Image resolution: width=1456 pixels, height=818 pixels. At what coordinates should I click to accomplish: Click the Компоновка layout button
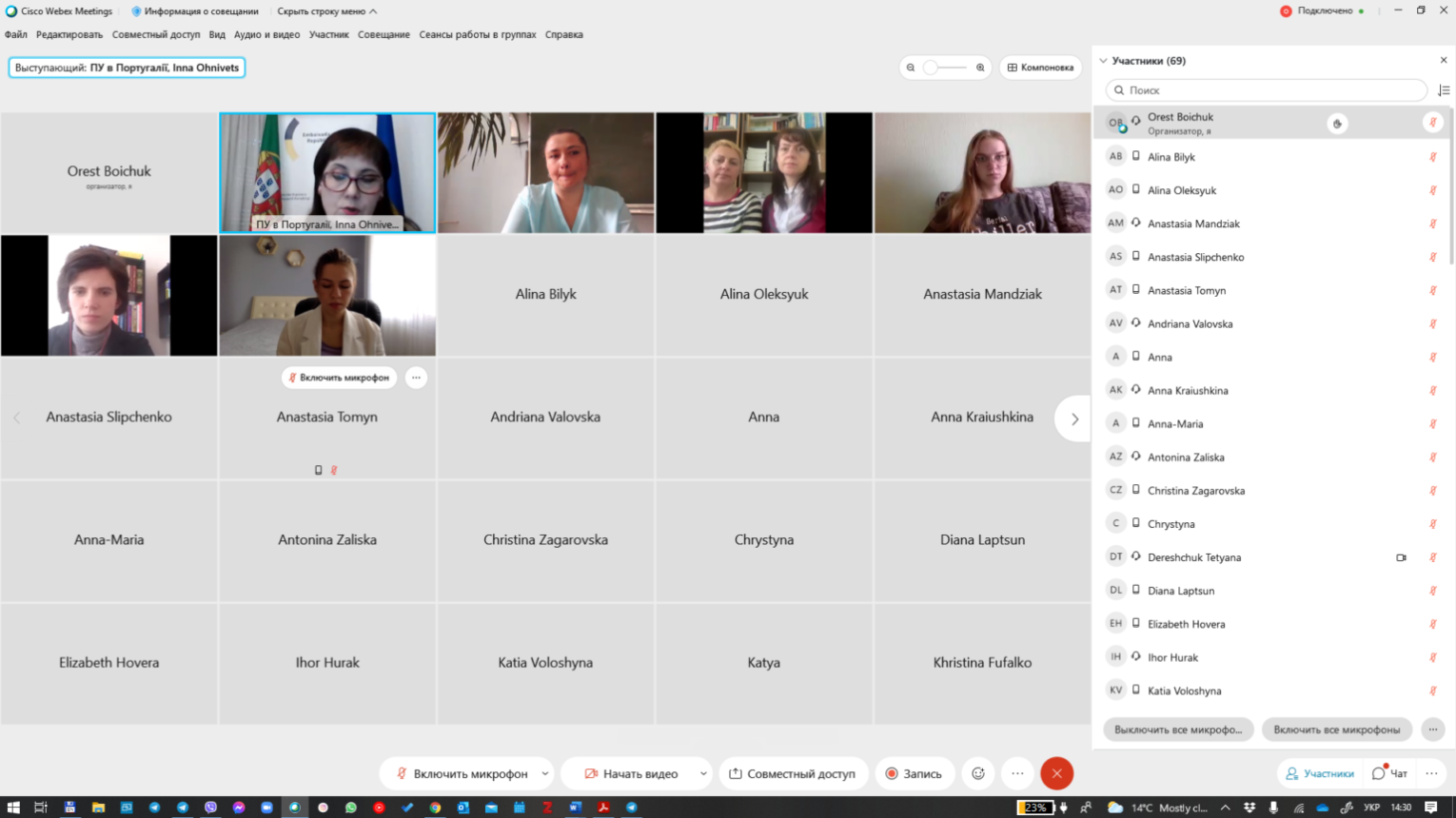[1040, 68]
